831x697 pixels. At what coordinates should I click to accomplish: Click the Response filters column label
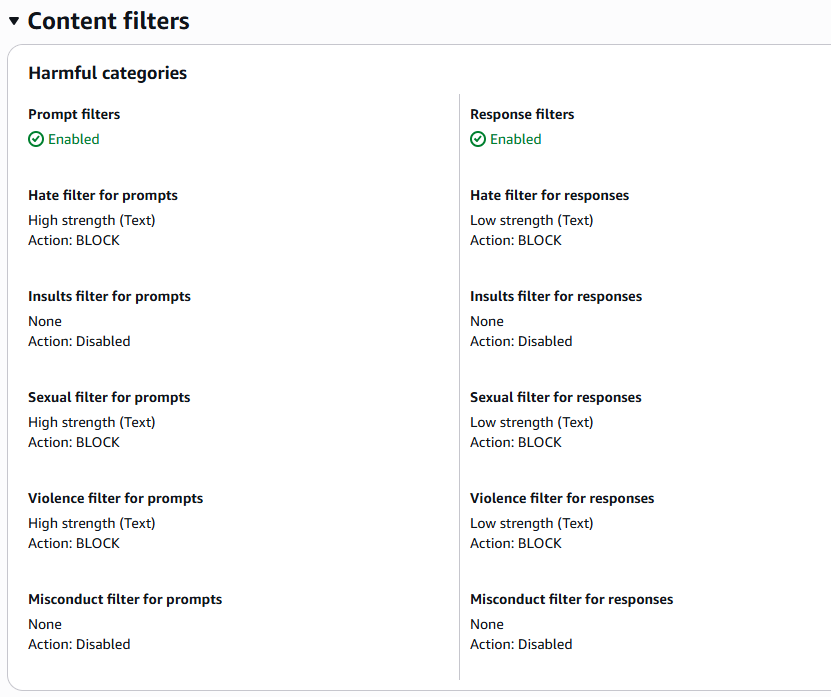coord(521,114)
